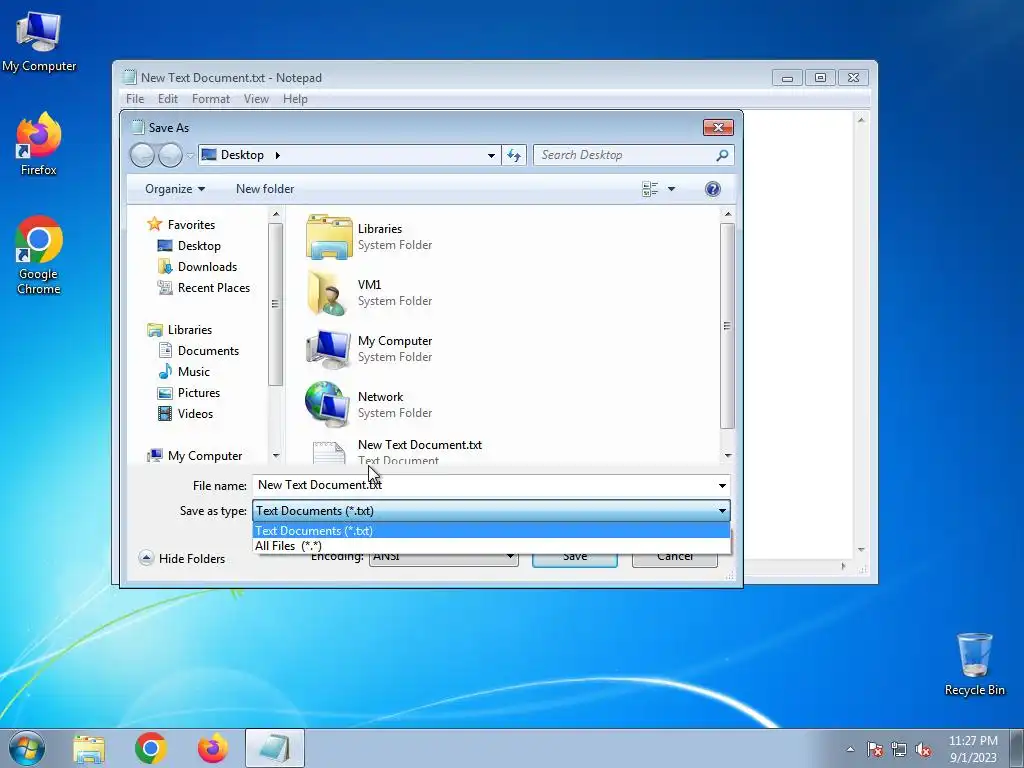This screenshot has height=768, width=1024.
Task: Launch Chrome from the taskbar
Action: (151, 748)
